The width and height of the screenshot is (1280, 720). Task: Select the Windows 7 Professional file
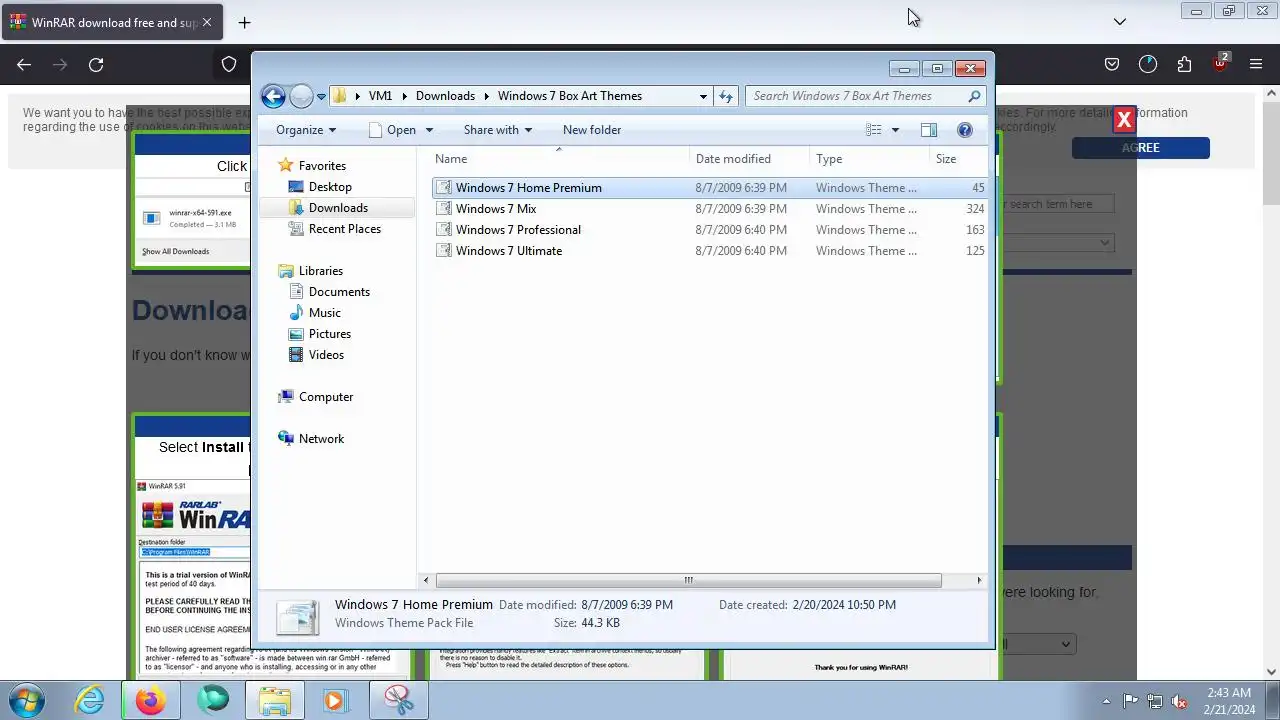click(710, 230)
